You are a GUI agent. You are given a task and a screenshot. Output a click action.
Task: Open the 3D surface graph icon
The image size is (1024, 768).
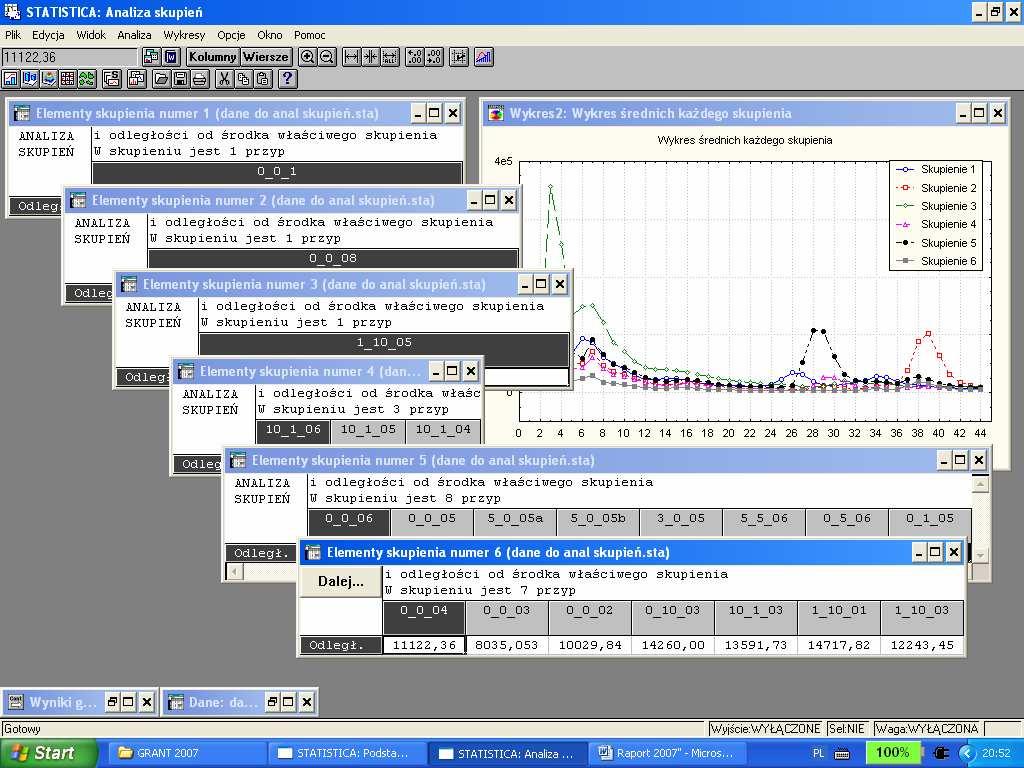[49, 79]
